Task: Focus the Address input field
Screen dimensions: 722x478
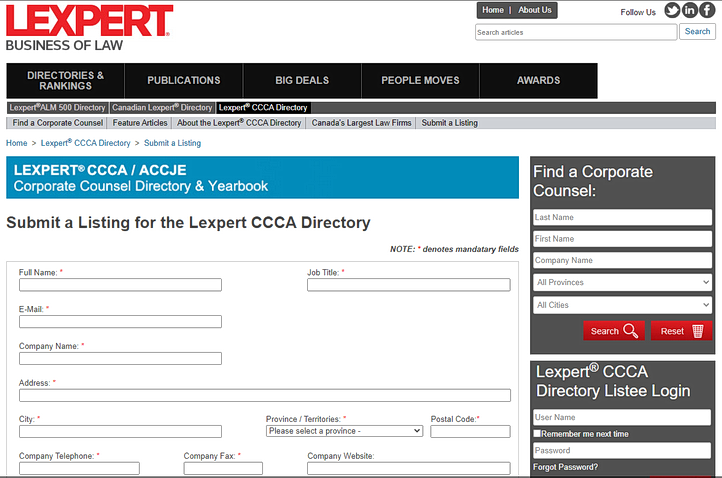Action: point(265,395)
